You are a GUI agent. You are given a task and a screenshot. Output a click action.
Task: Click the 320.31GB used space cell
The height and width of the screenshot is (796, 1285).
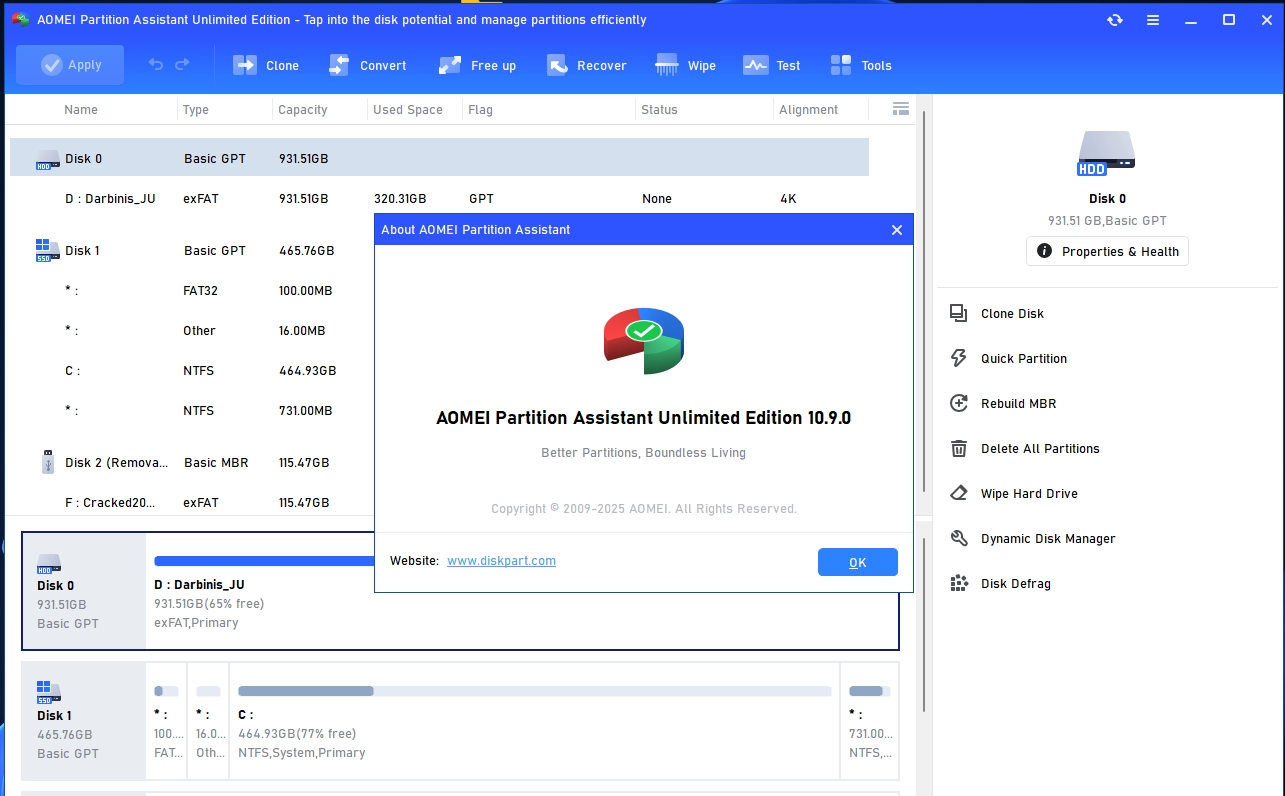(x=400, y=199)
